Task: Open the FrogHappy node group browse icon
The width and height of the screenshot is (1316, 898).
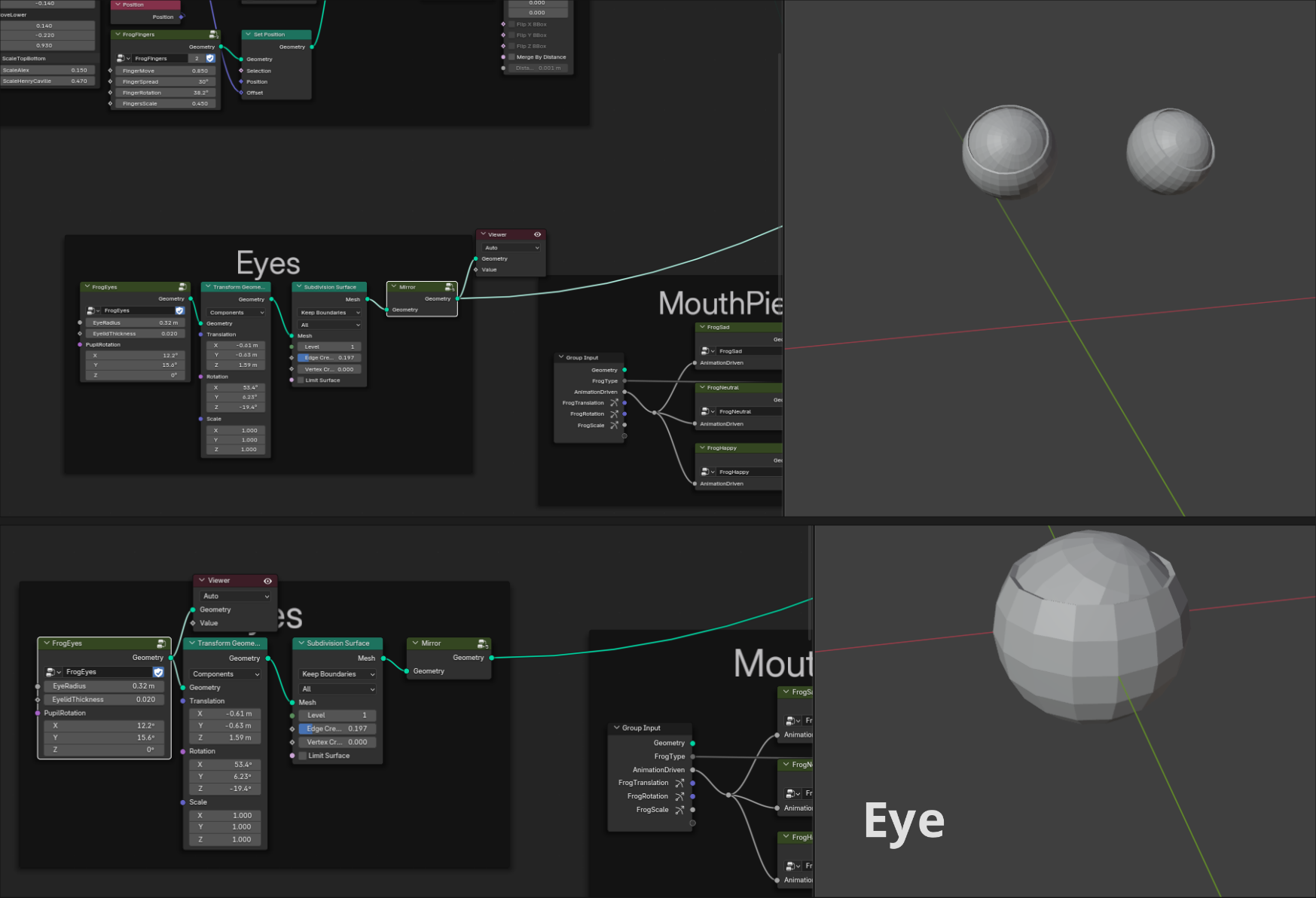Action: [x=707, y=472]
